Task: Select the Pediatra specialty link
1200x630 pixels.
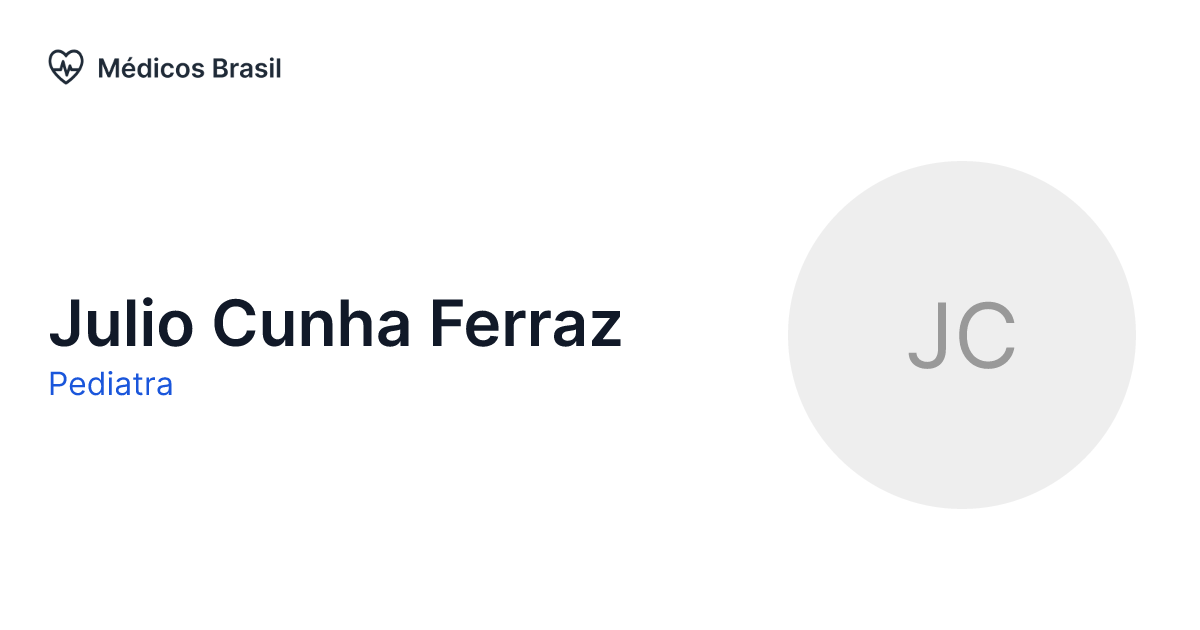Action: click(x=111, y=384)
